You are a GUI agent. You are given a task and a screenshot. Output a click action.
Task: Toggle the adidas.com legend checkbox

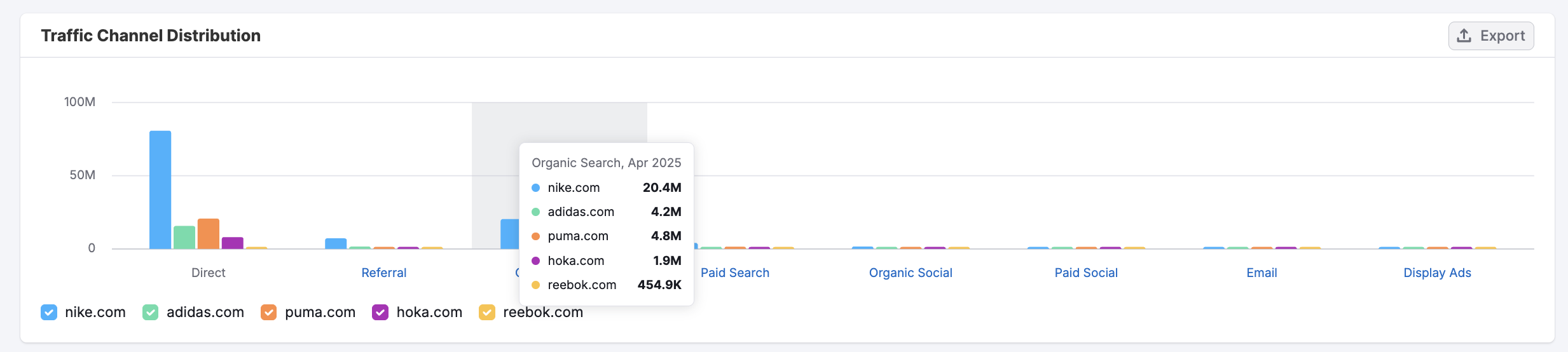pos(151,313)
